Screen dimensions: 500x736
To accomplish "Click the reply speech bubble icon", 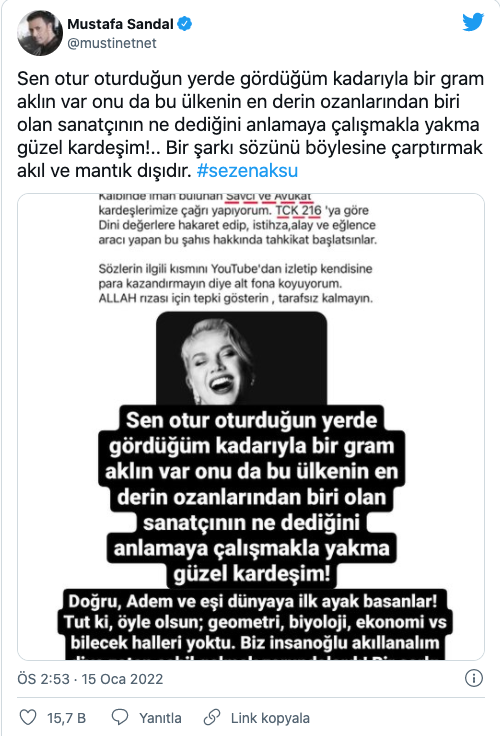I will [x=120, y=717].
